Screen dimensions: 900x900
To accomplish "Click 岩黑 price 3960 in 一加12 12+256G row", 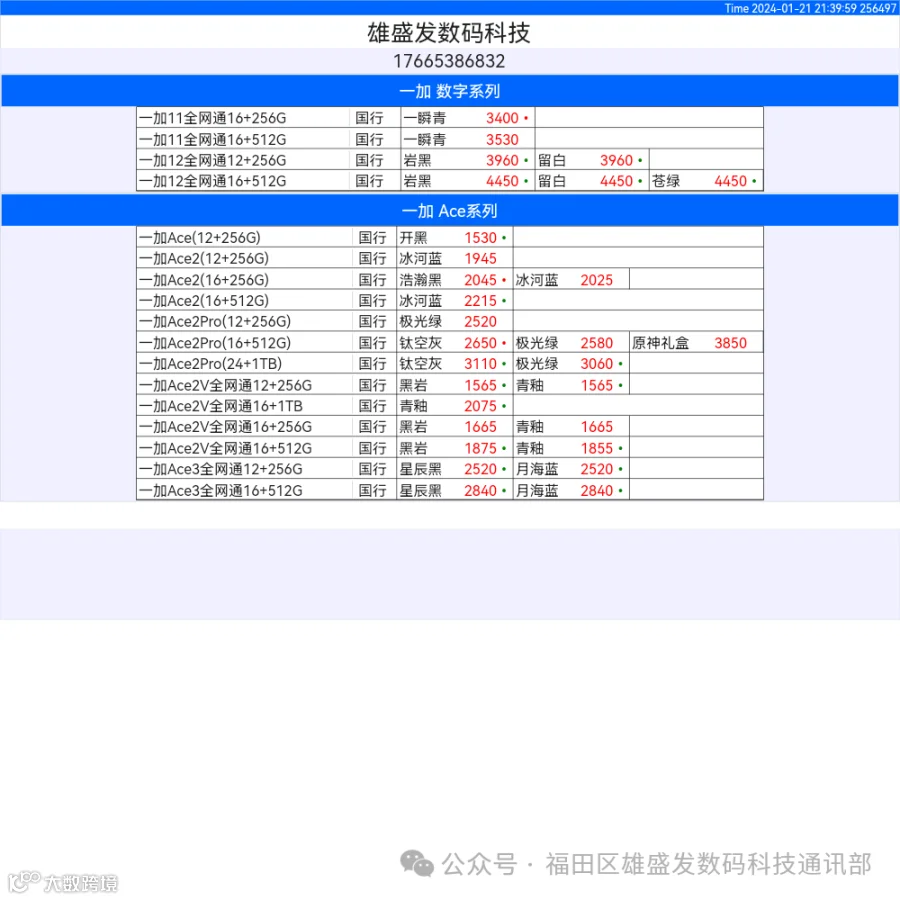I will (502, 160).
